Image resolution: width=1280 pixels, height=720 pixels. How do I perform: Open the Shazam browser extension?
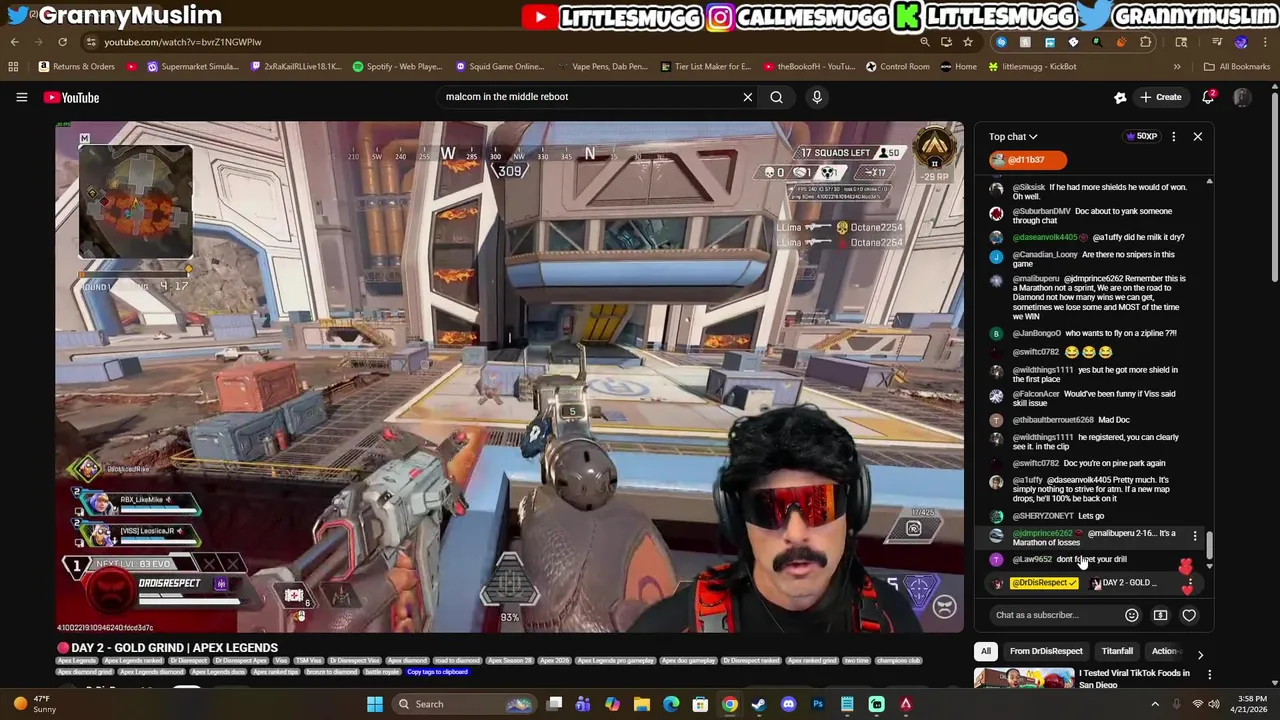pos(1001,42)
